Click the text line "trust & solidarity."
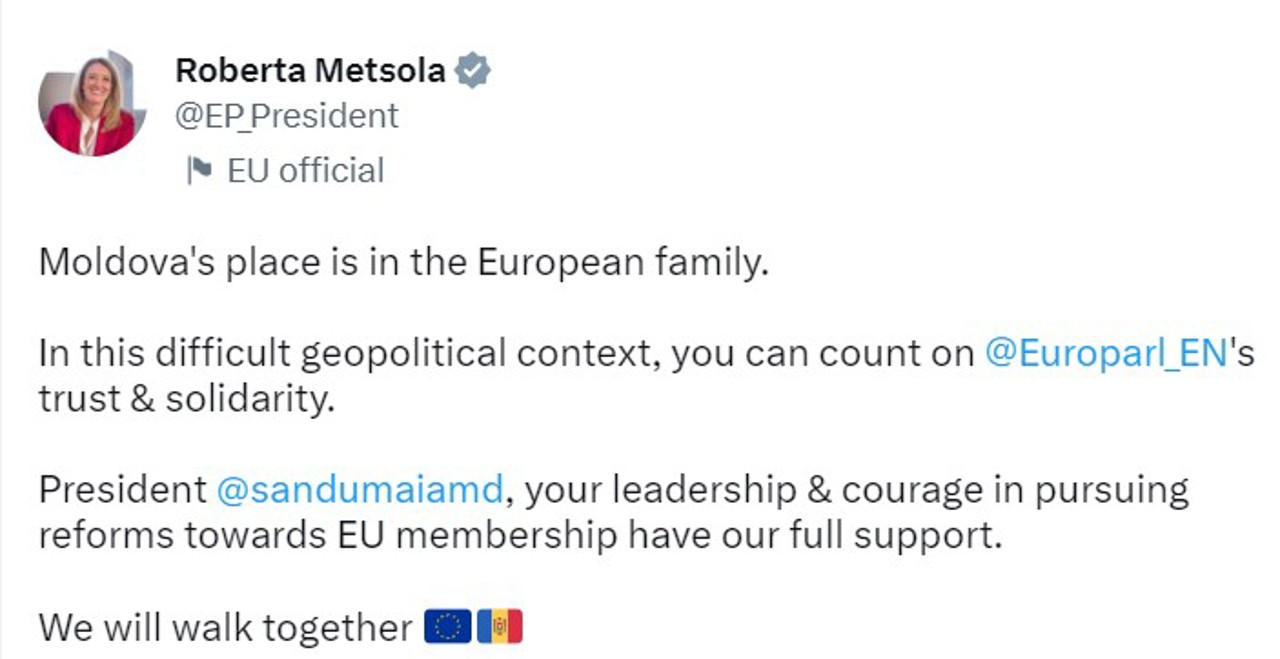The height and width of the screenshot is (659, 1280). [x=184, y=398]
